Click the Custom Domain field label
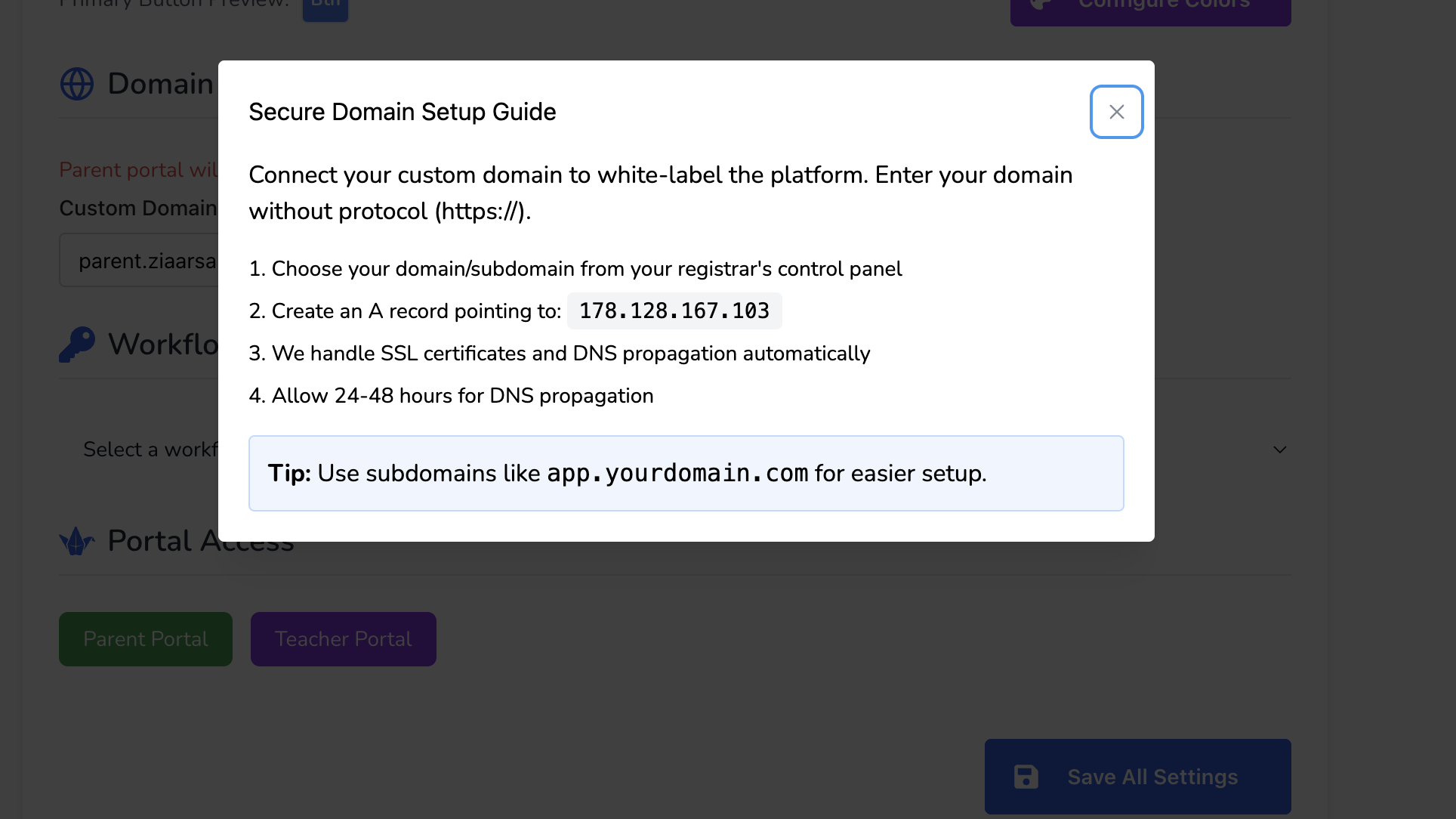1456x819 pixels. pyautogui.click(x=138, y=209)
